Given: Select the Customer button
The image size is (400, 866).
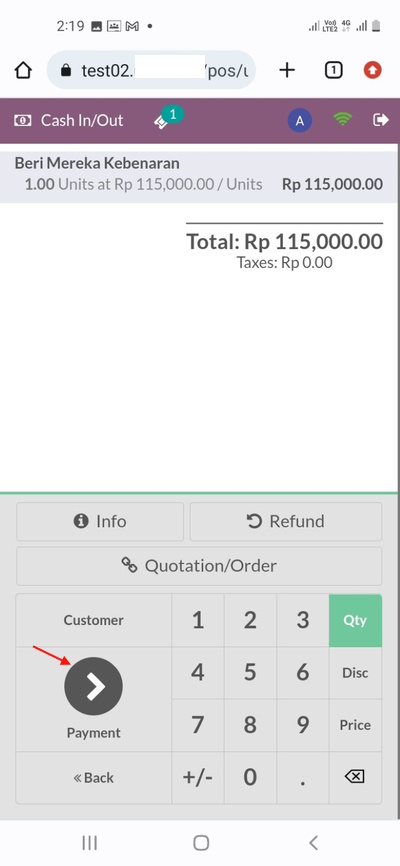Looking at the screenshot, I should click(x=93, y=620).
